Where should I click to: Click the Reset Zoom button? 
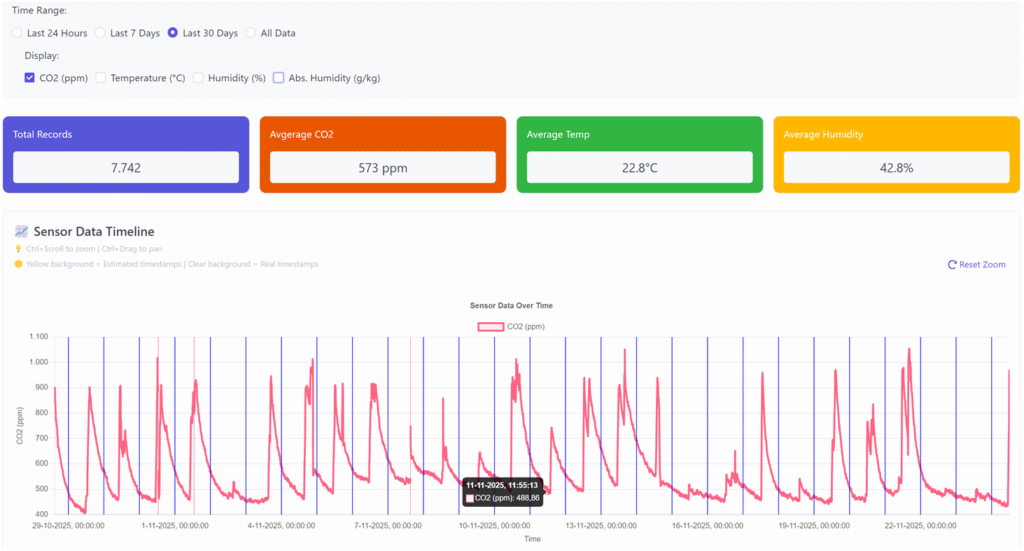pyautogui.click(x=976, y=265)
